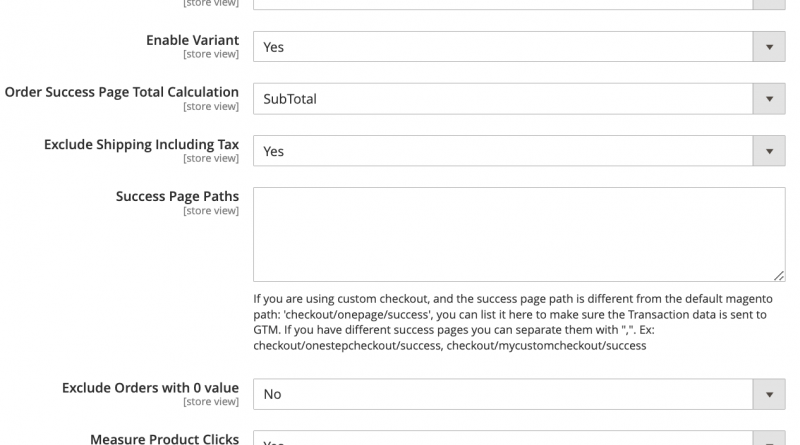The height and width of the screenshot is (445, 800).
Task: Open the dropdown showing SubTotal
Action: (502, 99)
